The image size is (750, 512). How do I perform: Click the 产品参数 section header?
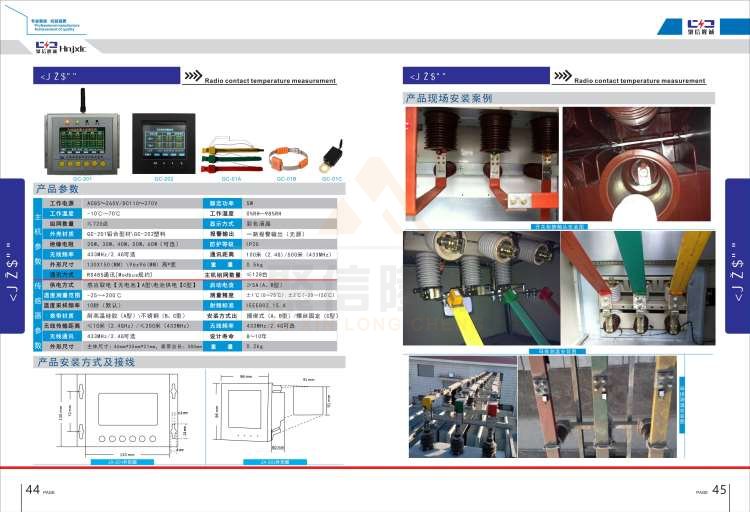57,189
